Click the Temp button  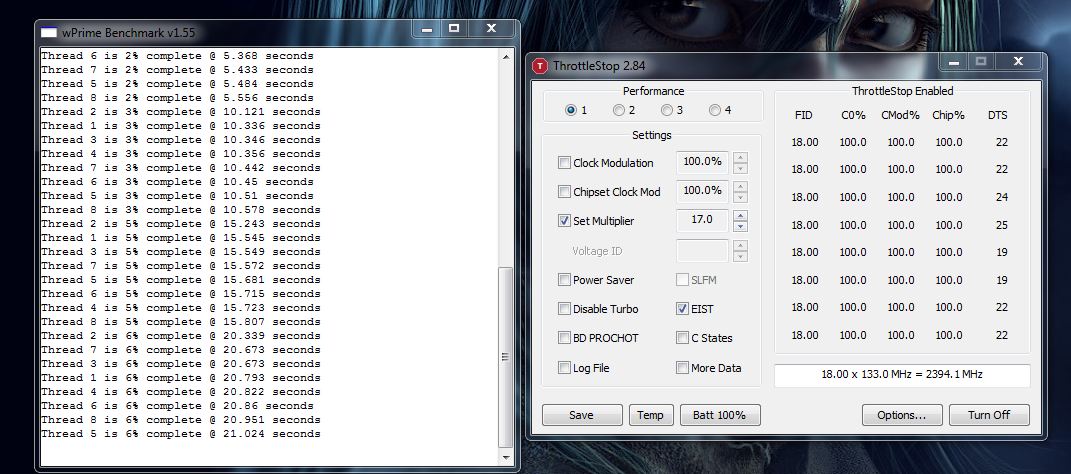pos(650,415)
